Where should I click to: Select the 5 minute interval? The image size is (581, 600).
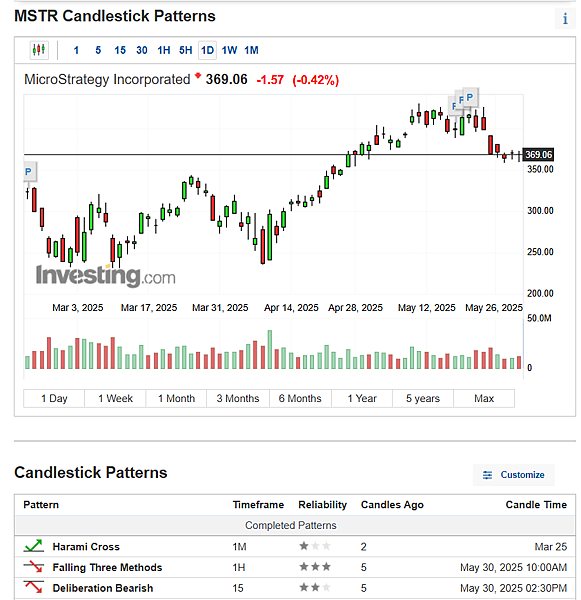click(98, 50)
